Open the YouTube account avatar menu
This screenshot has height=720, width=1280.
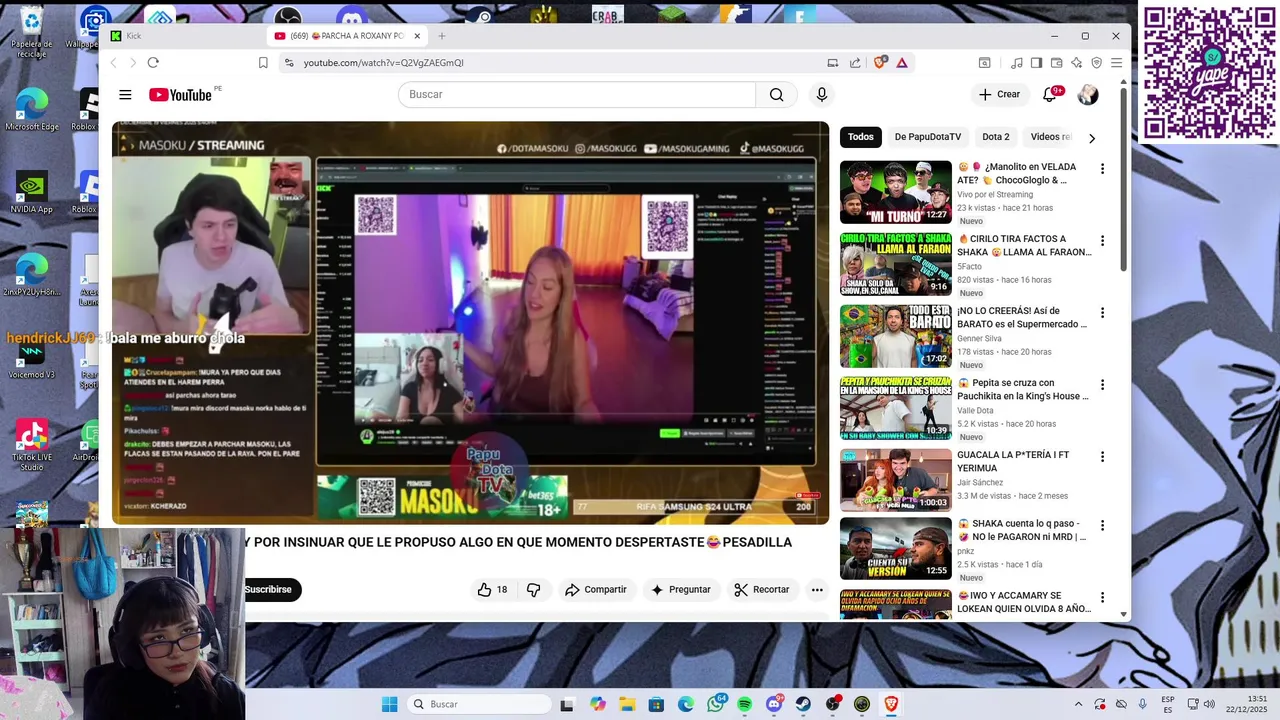tap(1088, 94)
